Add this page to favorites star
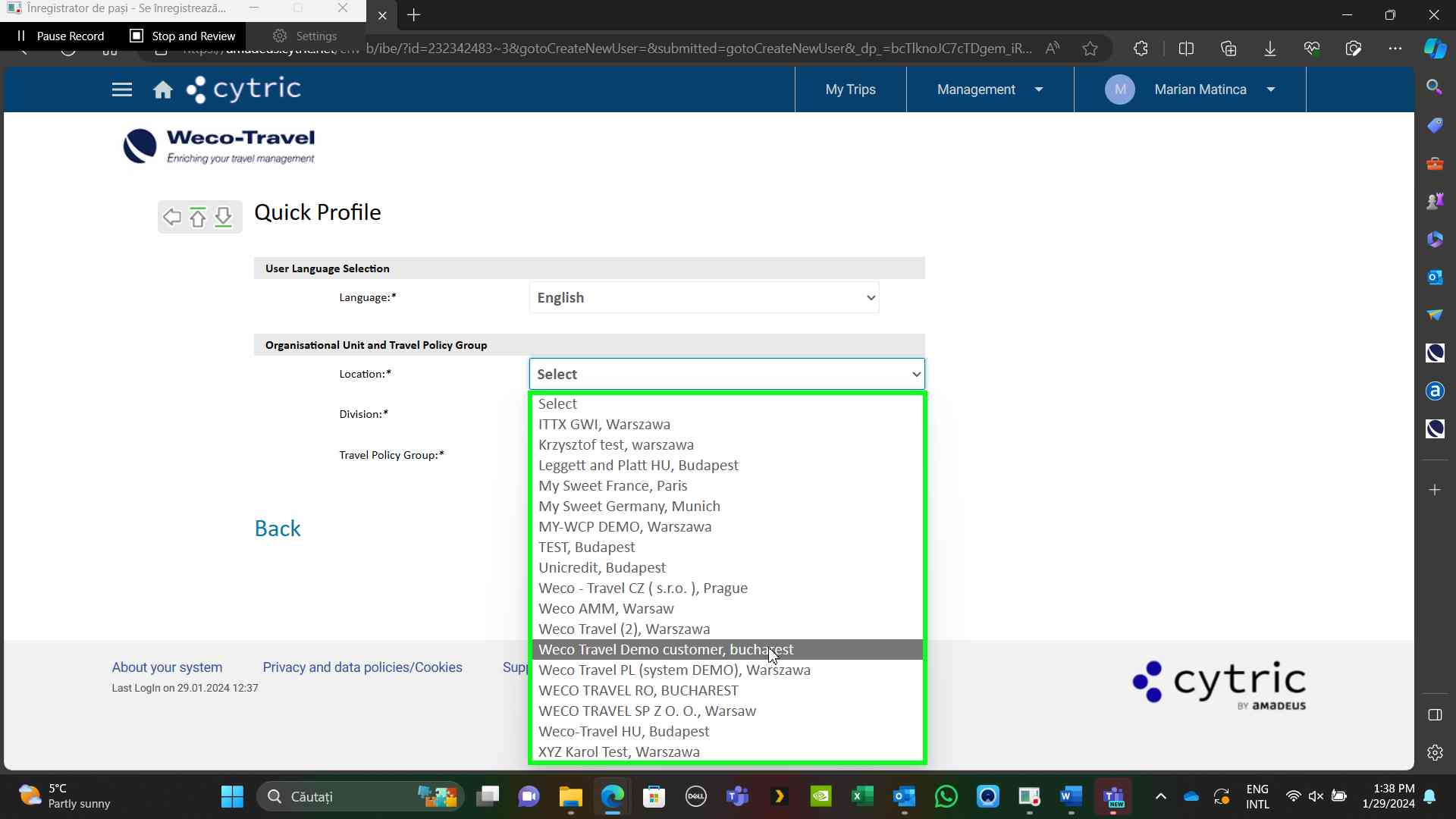Image resolution: width=1456 pixels, height=819 pixels. 1090,49
